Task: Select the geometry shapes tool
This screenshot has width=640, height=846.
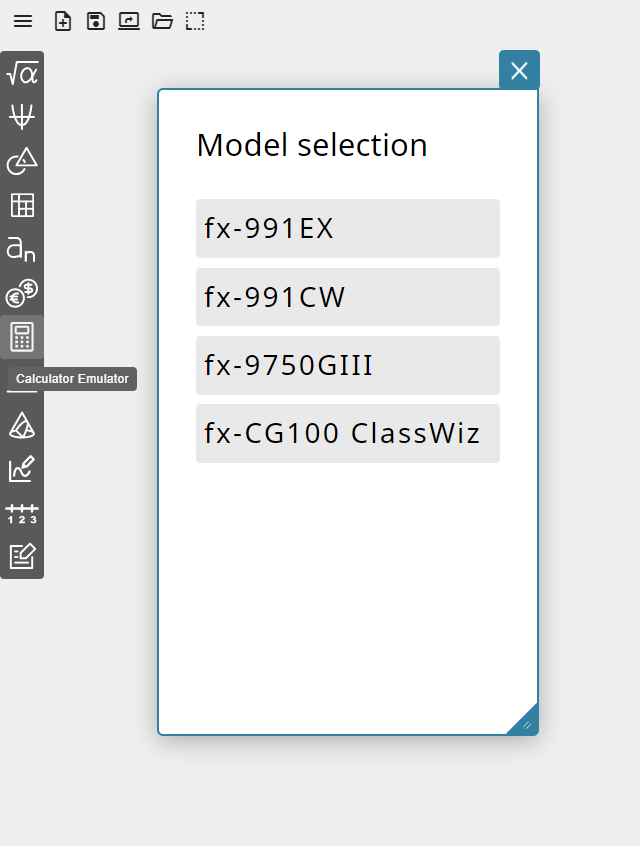Action: [x=22, y=161]
